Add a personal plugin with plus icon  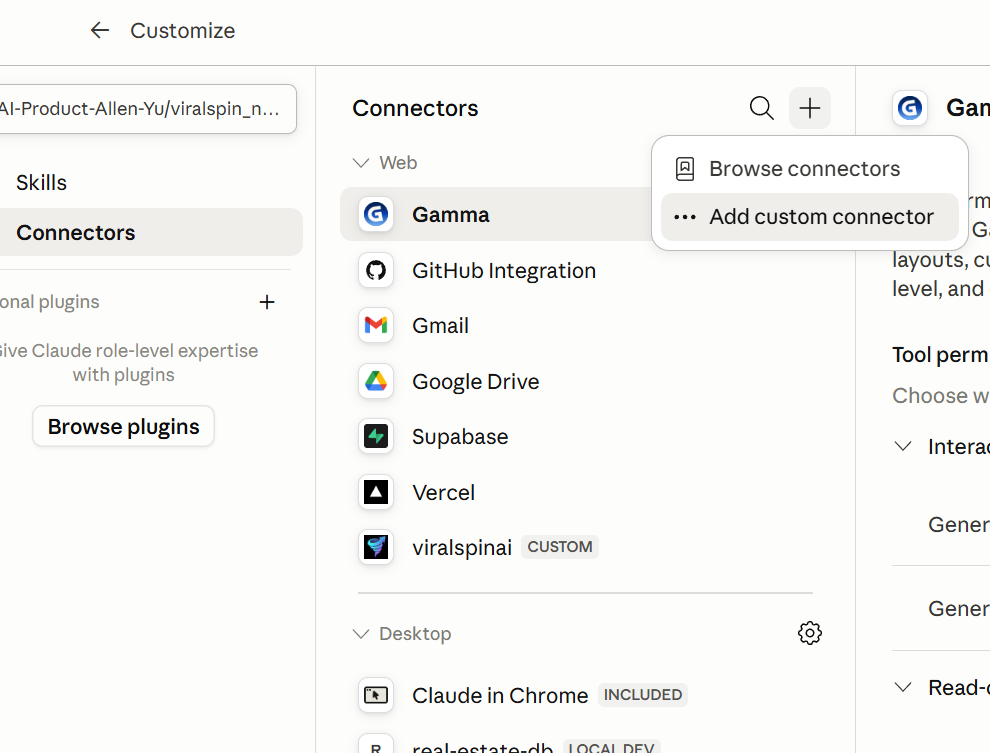click(267, 302)
